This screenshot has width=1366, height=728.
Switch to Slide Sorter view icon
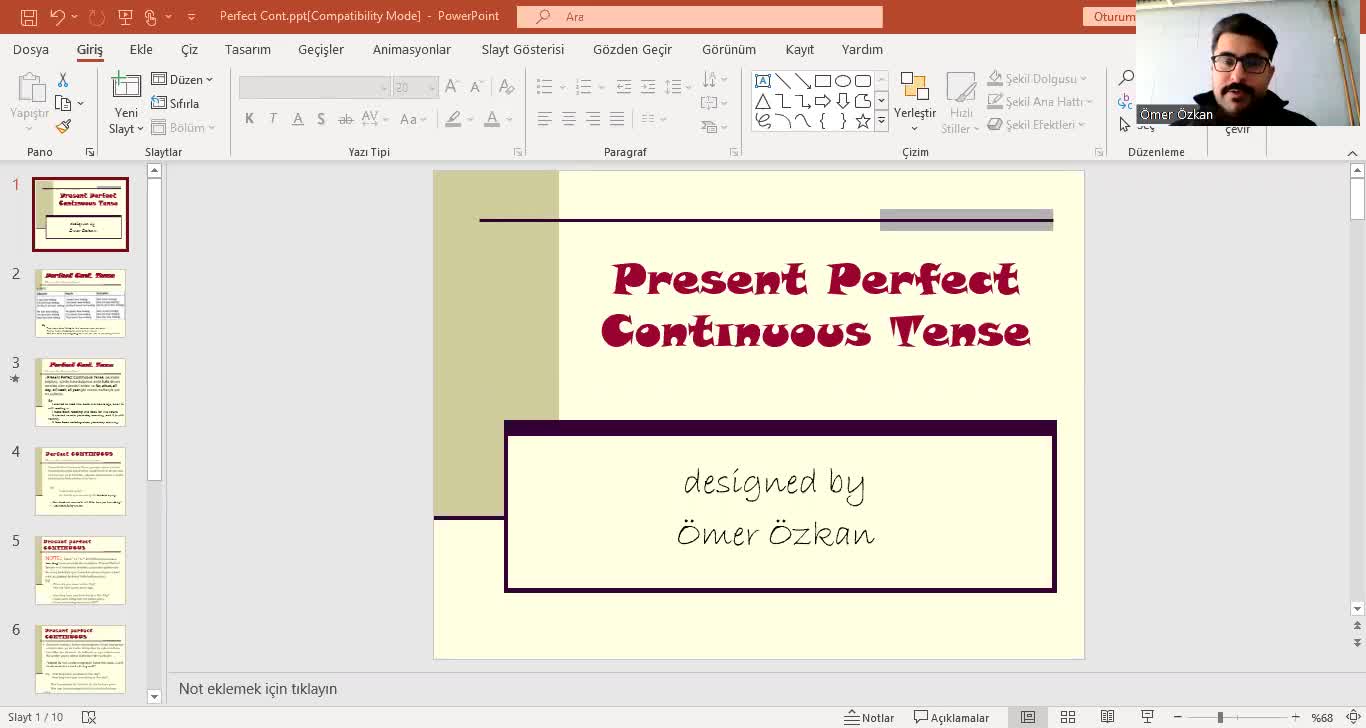(1068, 717)
